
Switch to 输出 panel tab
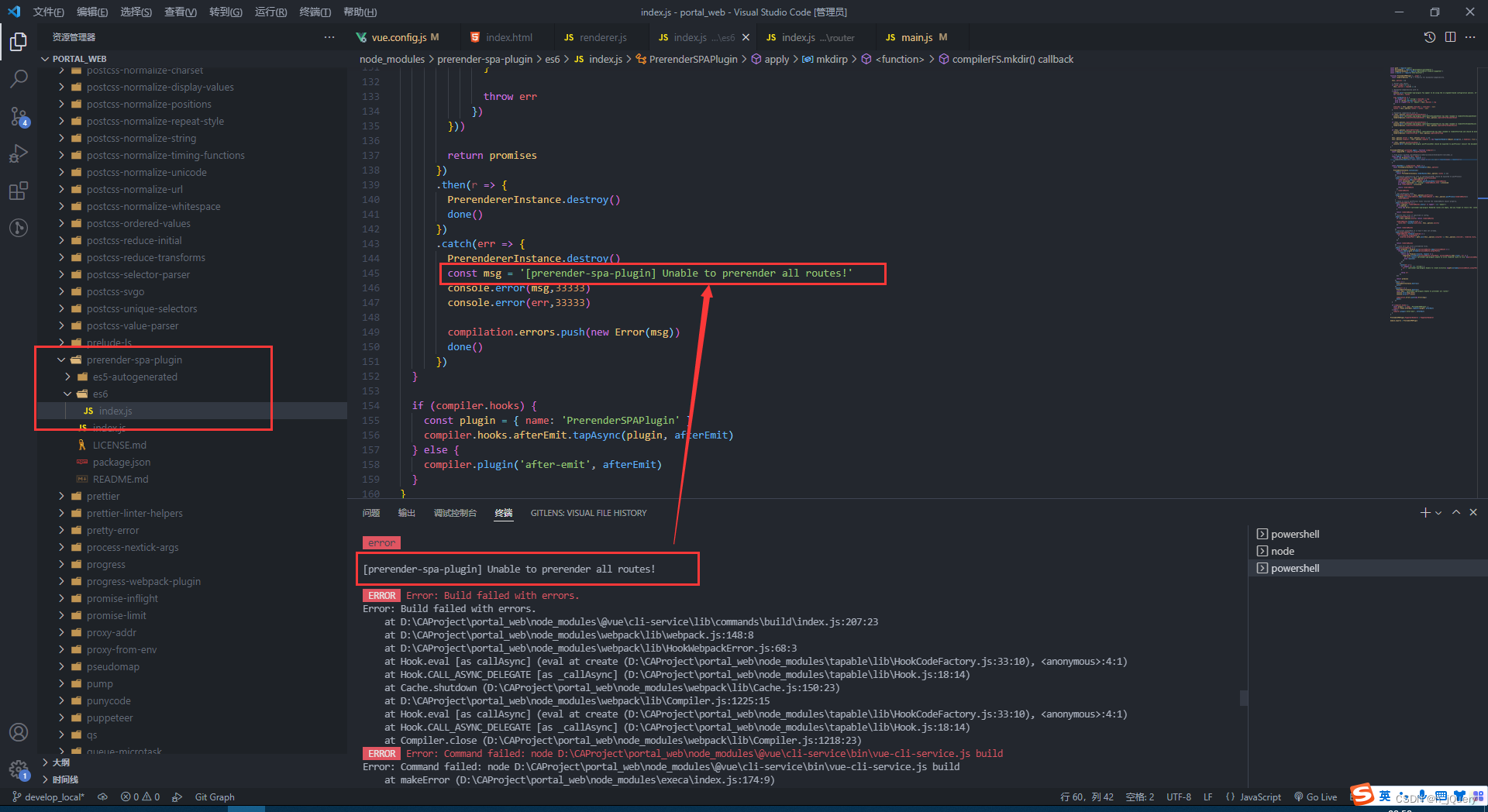(x=407, y=513)
